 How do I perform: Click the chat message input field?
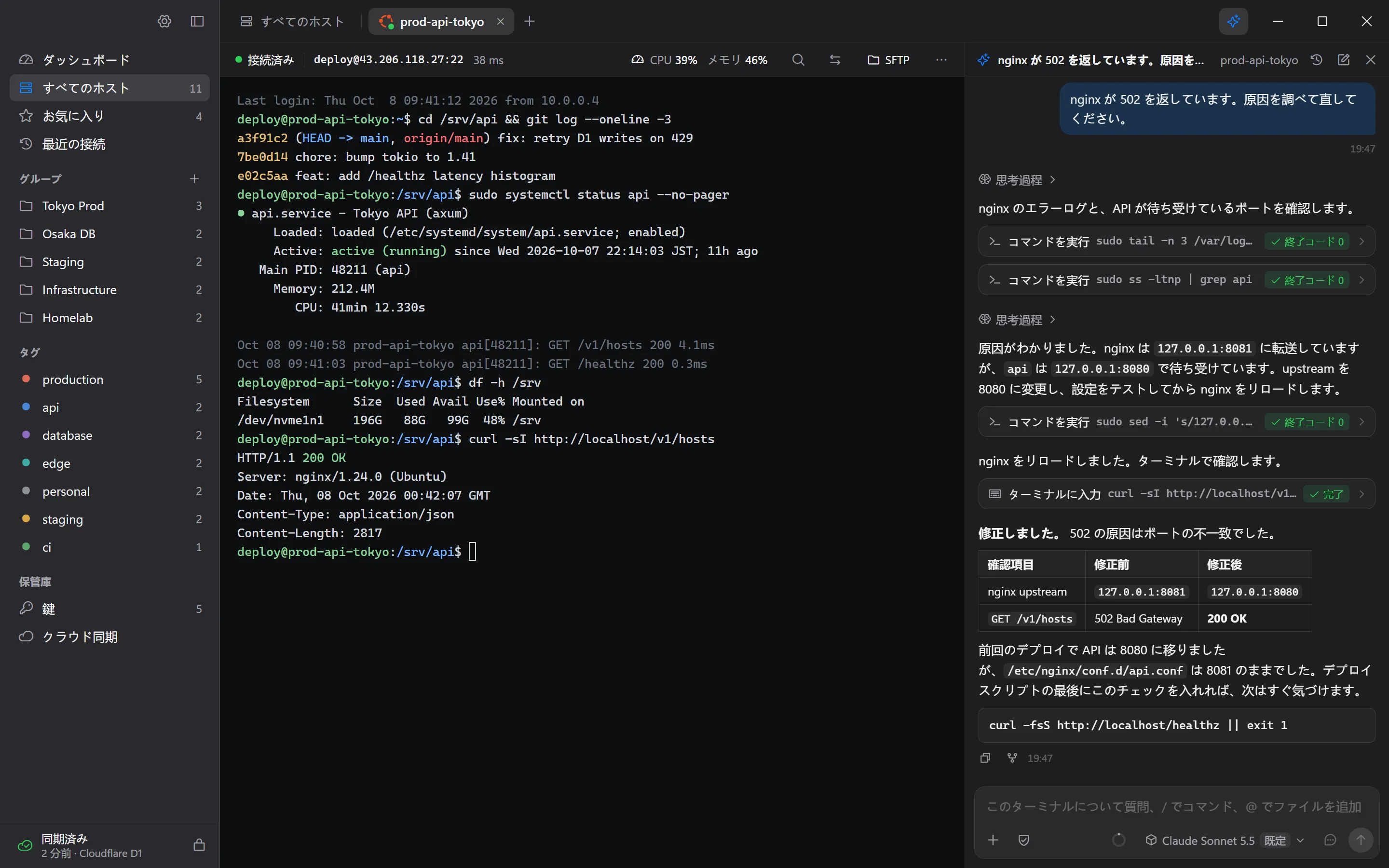(1174, 807)
